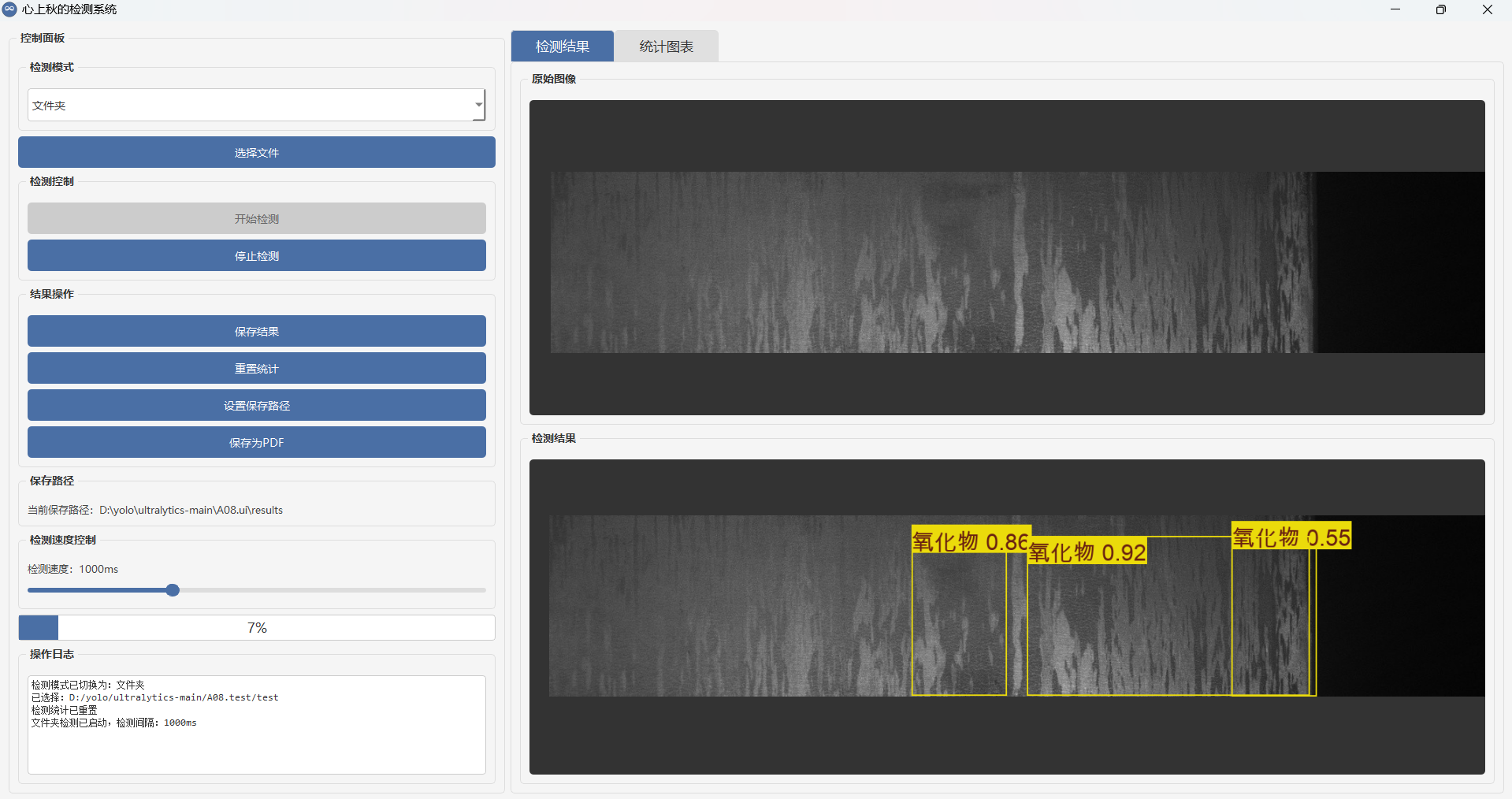Screen dimensions: 1512x799
Task: Save results with 保存结果 button
Action: (x=257, y=331)
